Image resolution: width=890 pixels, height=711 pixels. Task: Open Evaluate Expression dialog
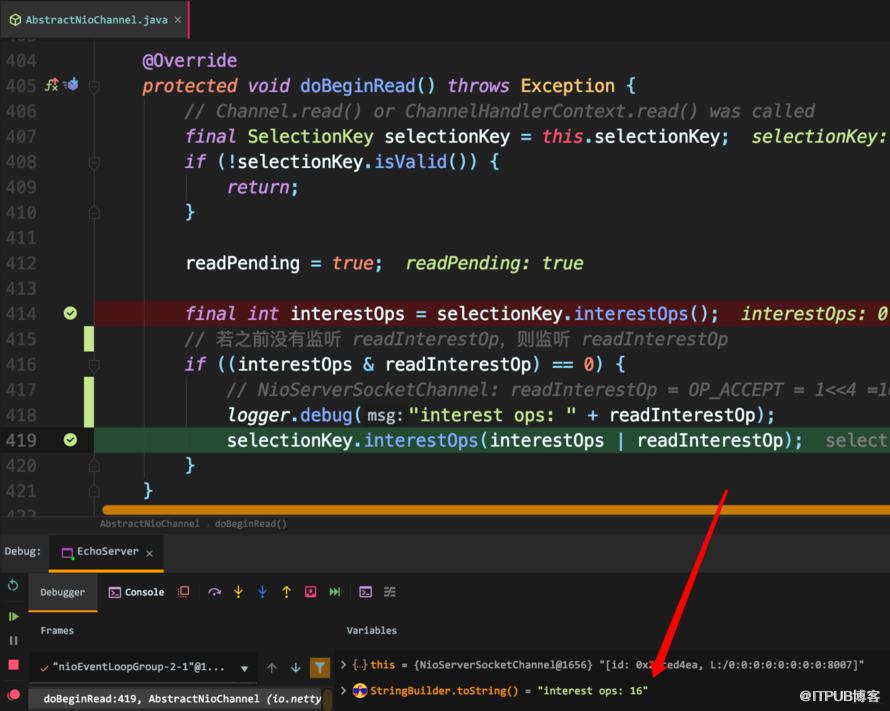[366, 592]
